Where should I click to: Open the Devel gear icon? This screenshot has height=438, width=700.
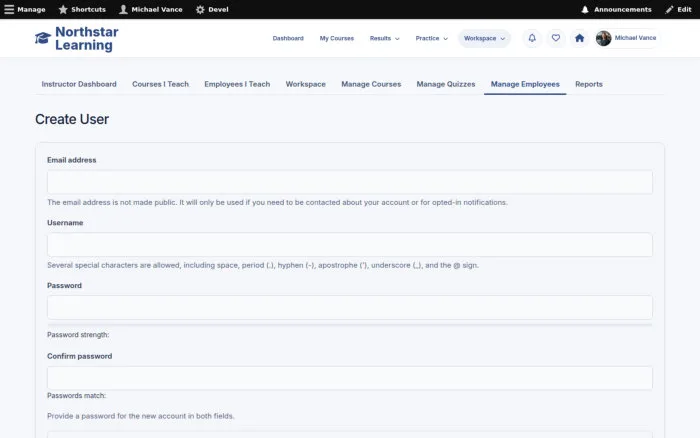click(200, 9)
